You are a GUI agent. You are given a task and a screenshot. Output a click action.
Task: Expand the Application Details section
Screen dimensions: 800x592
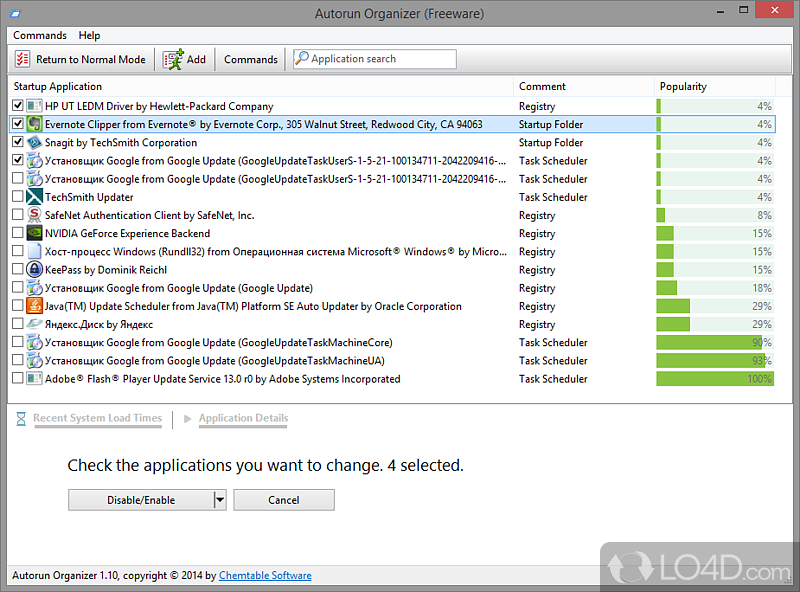tap(242, 419)
